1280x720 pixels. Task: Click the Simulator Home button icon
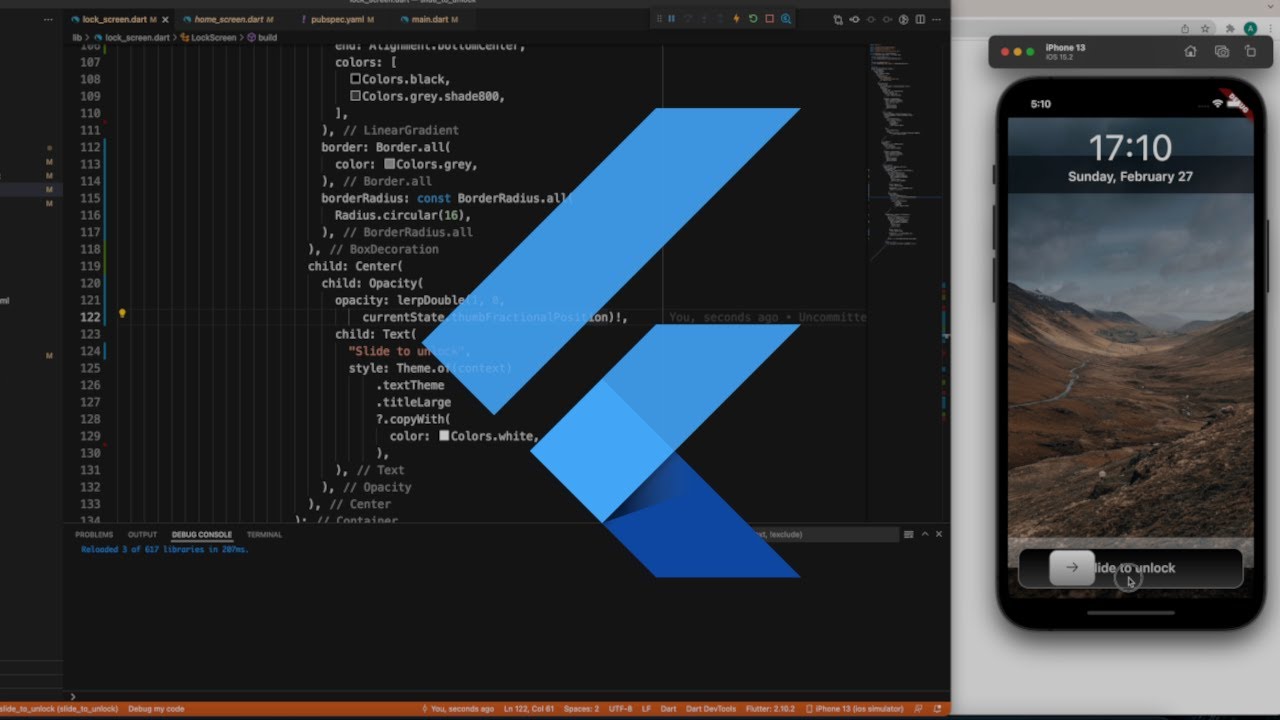point(1190,52)
